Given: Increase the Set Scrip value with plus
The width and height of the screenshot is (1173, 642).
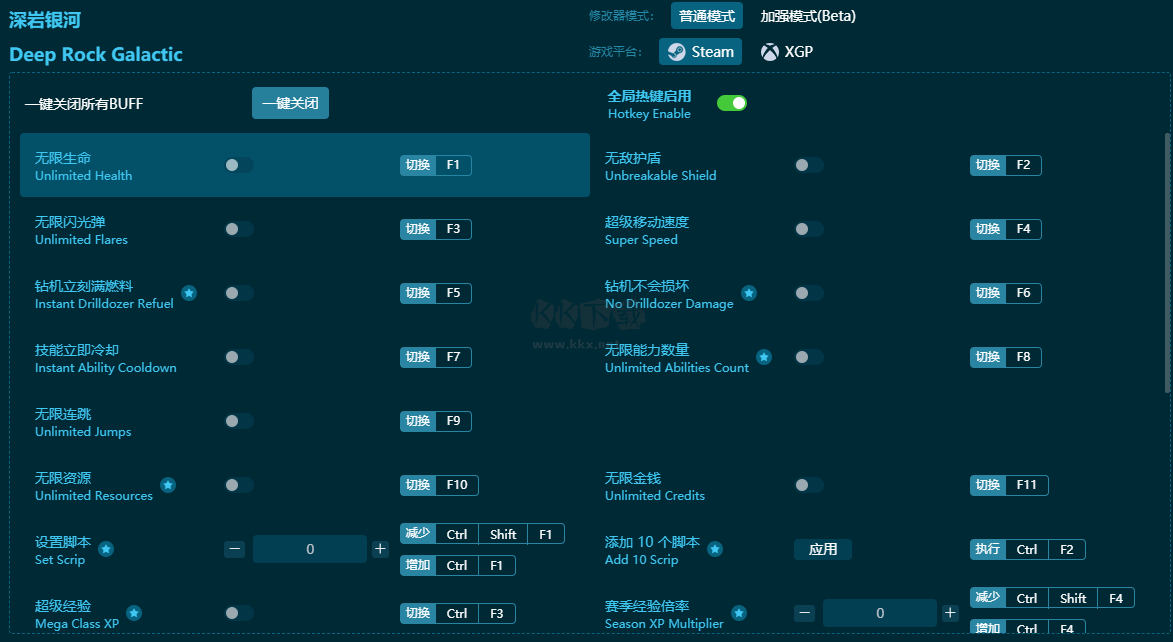Looking at the screenshot, I should point(380,549).
